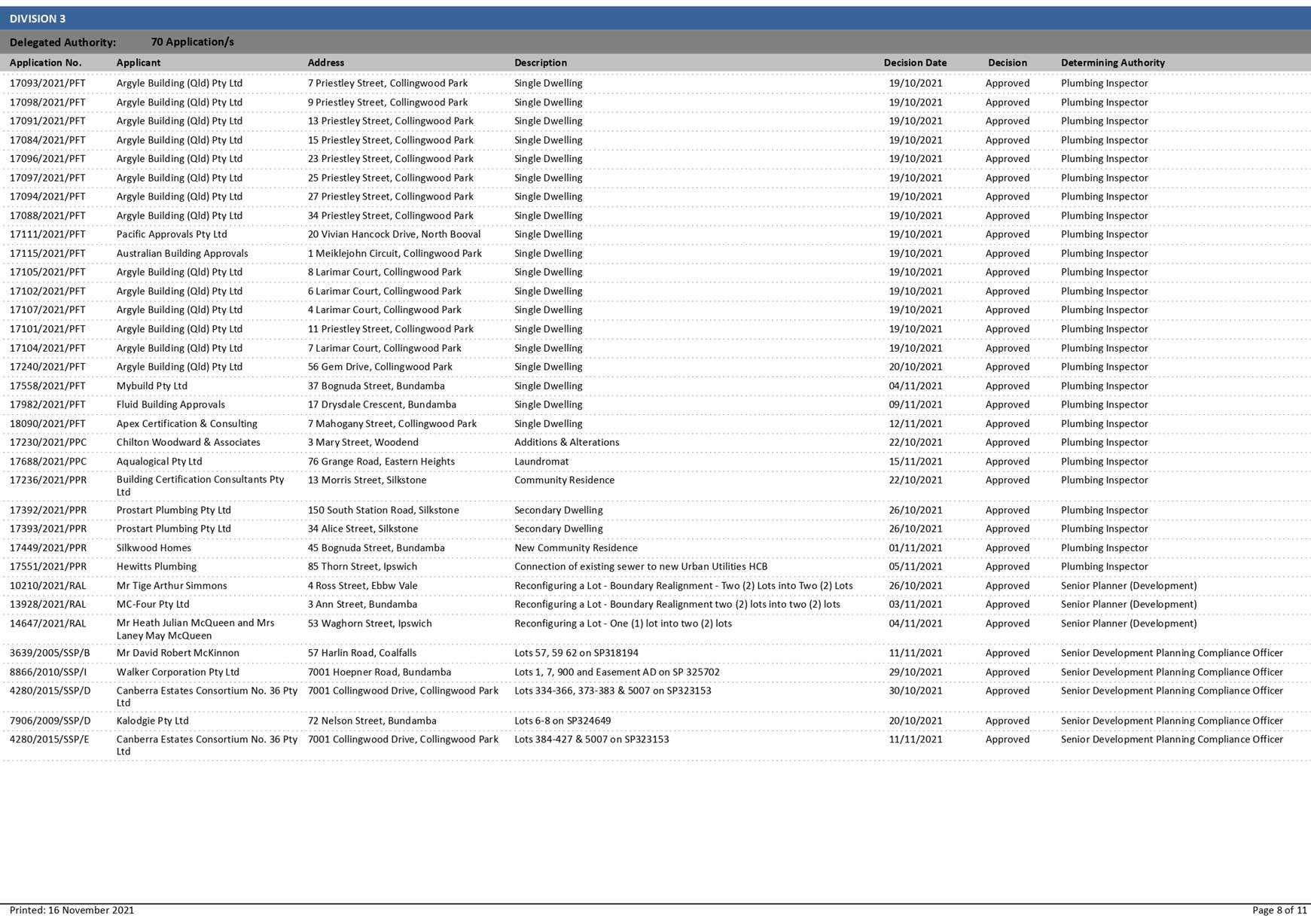Click applicant 'Walker Corporation Pty Ltd'
Viewport: 1311px width, 924px height.
[x=178, y=672]
